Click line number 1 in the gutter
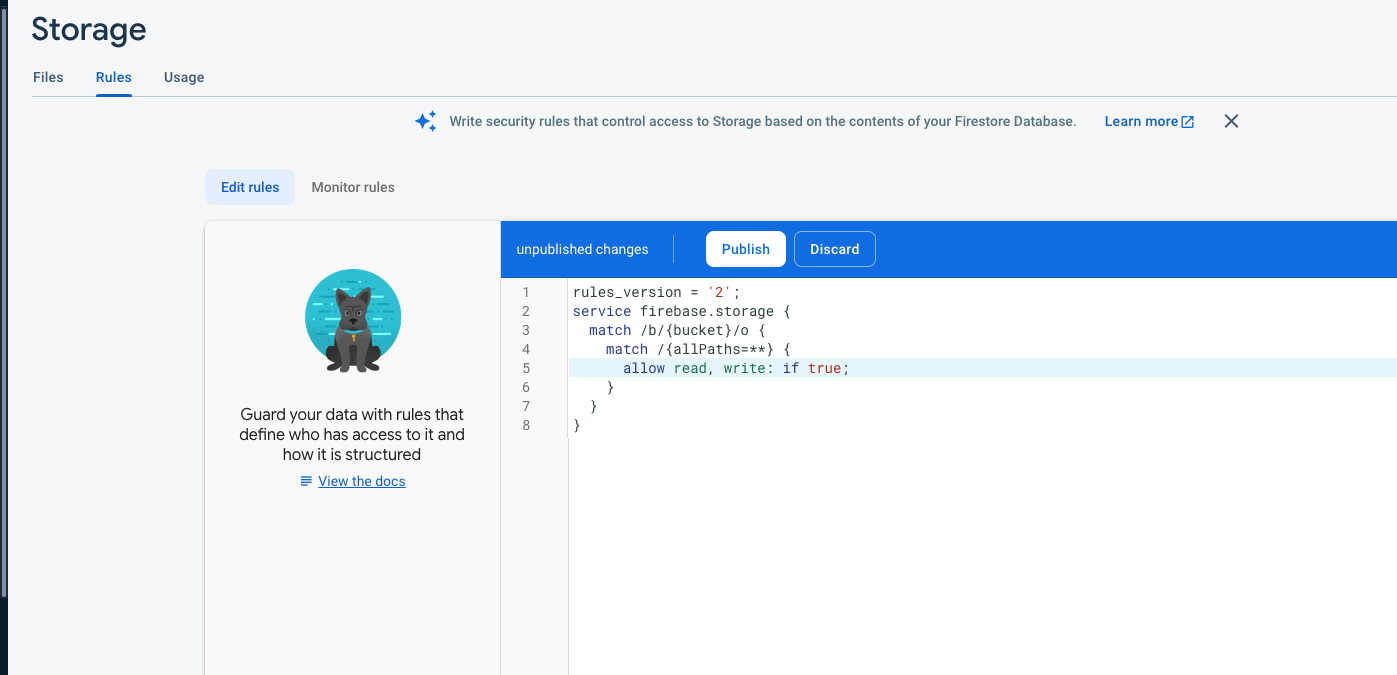The image size is (1397, 675). tap(526, 292)
